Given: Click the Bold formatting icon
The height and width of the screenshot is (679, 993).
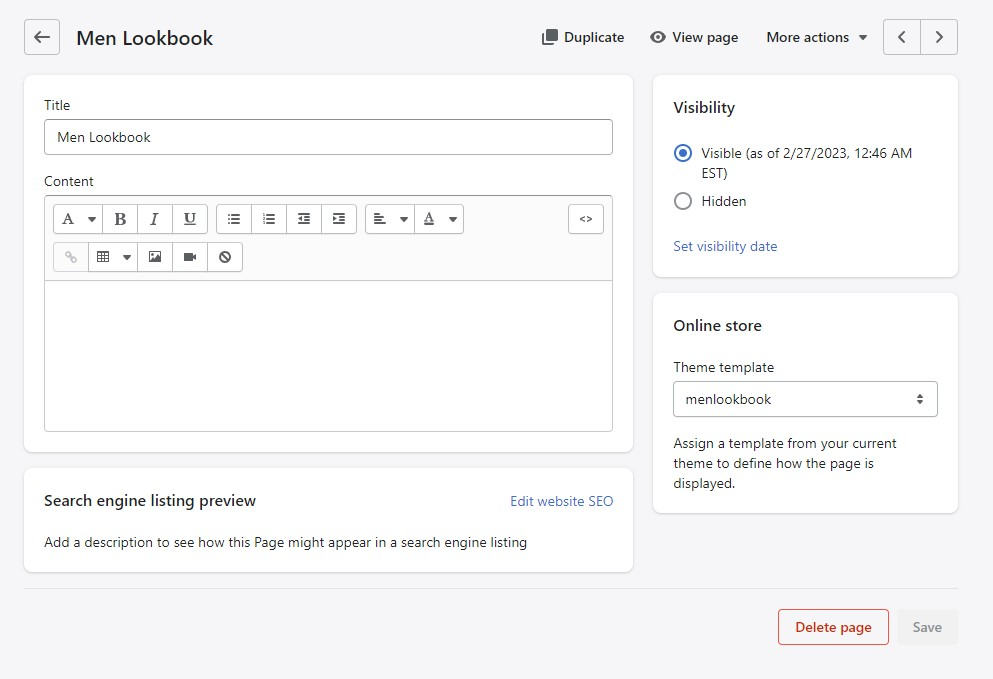Looking at the screenshot, I should tap(120, 219).
